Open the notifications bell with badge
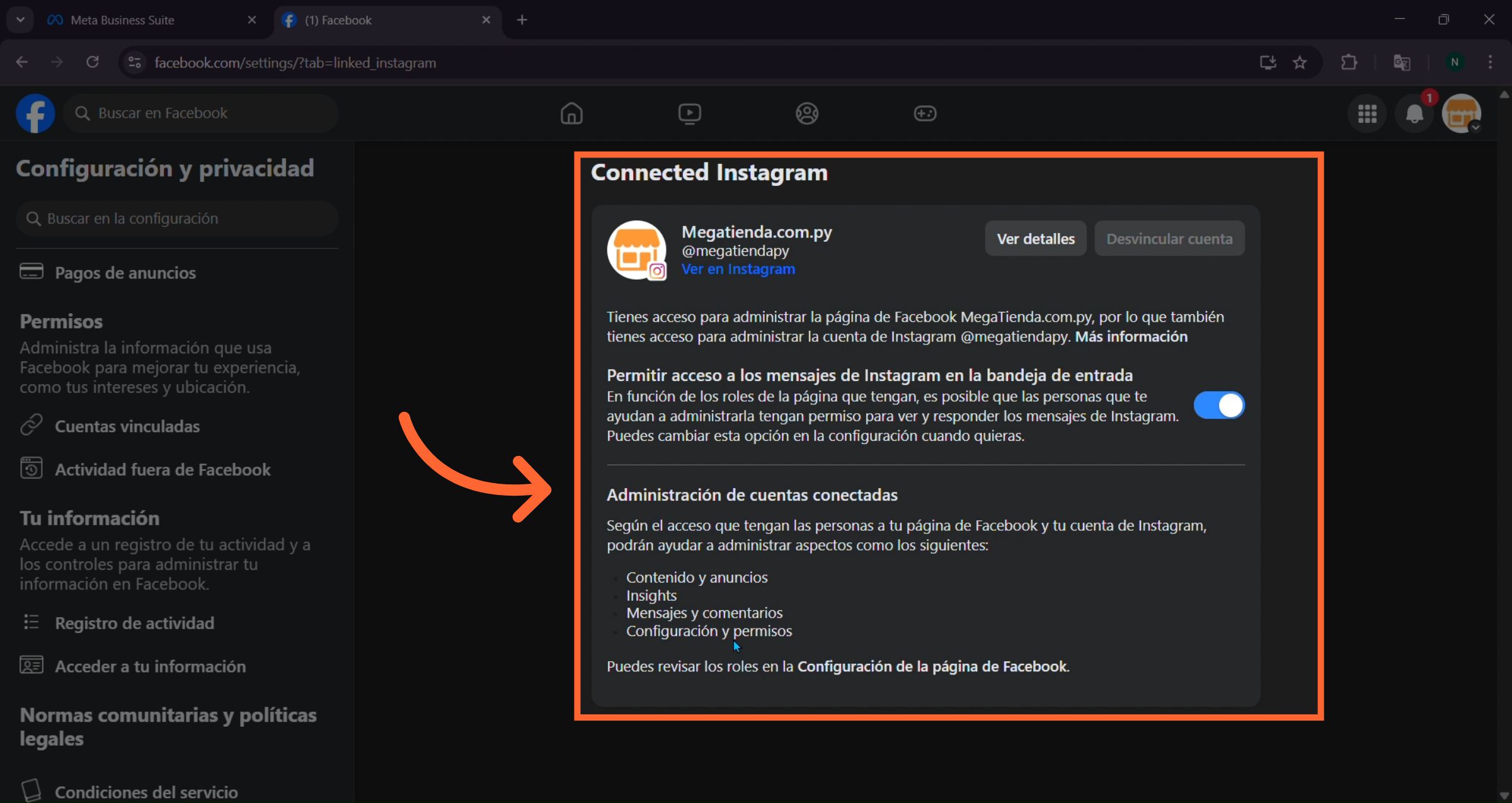 click(x=1414, y=114)
